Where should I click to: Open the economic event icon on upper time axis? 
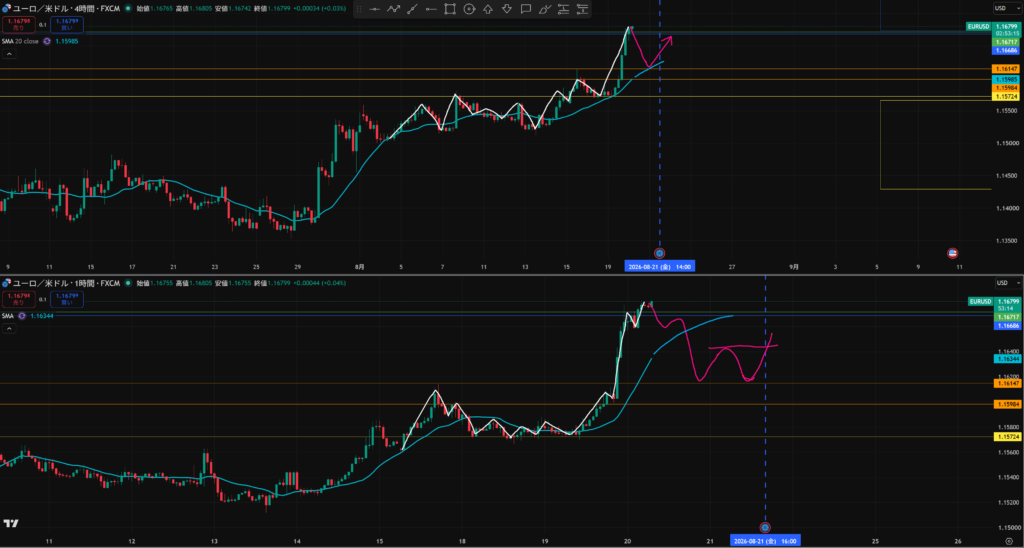660,253
